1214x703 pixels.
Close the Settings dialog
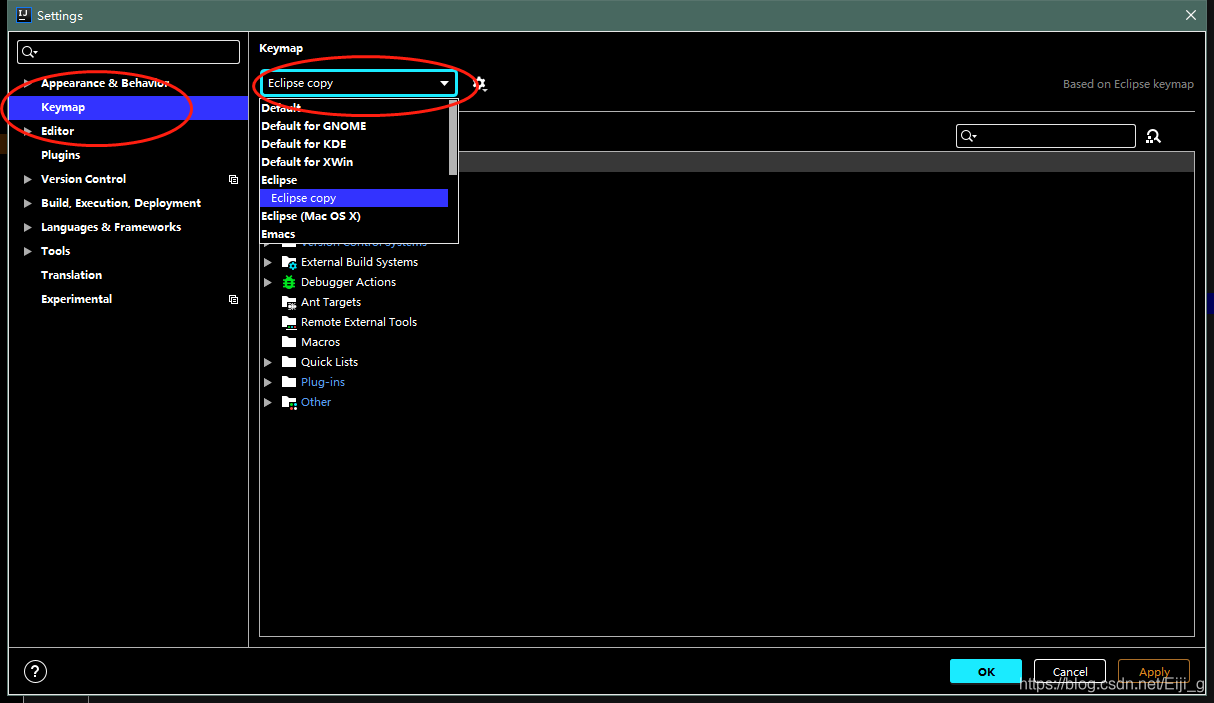pos(1190,15)
